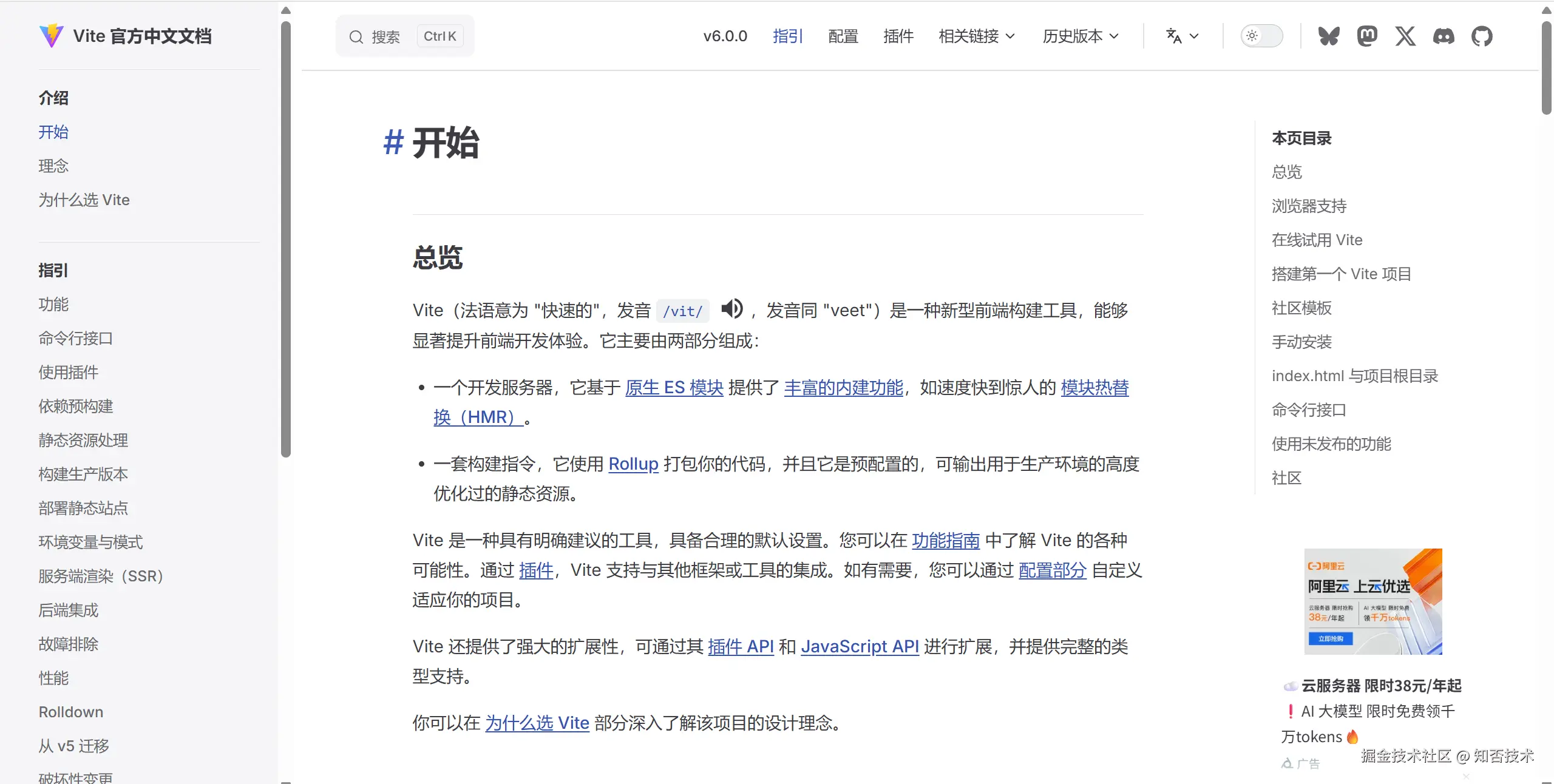This screenshot has width=1554, height=784.
Task: Open the 历史版本 version dropdown
Action: coord(1080,36)
